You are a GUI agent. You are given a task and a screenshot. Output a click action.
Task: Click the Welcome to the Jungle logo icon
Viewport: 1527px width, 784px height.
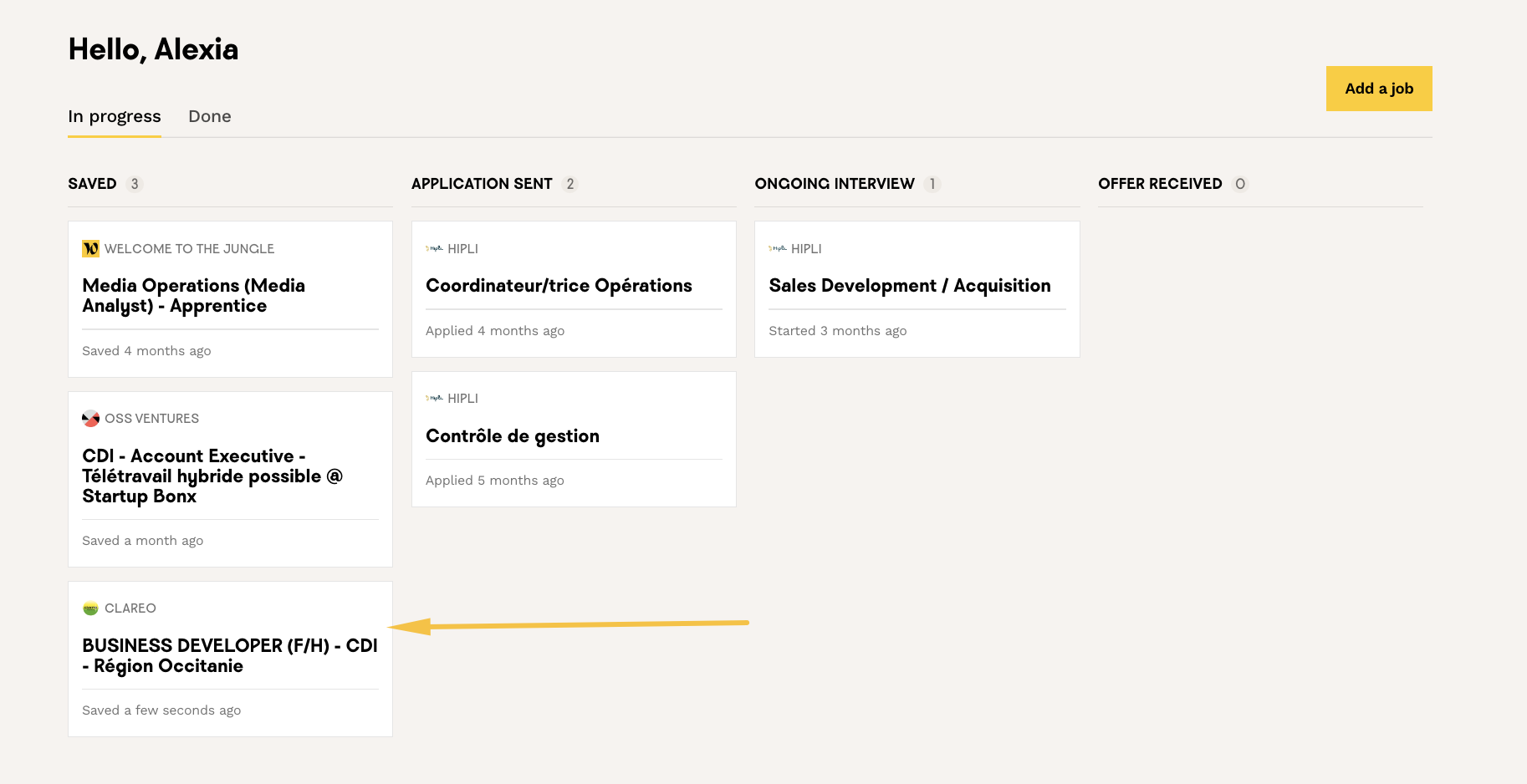point(90,248)
